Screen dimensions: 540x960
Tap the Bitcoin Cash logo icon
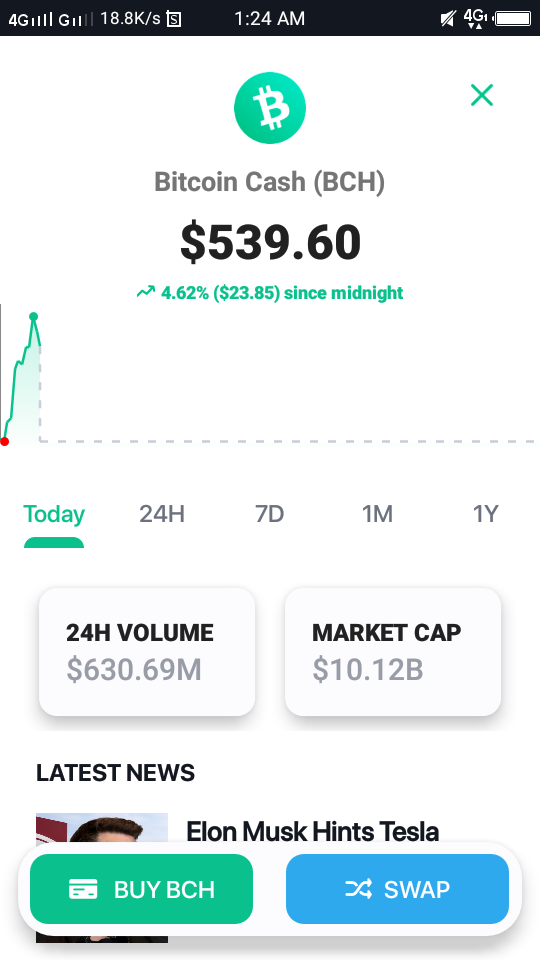coord(270,108)
